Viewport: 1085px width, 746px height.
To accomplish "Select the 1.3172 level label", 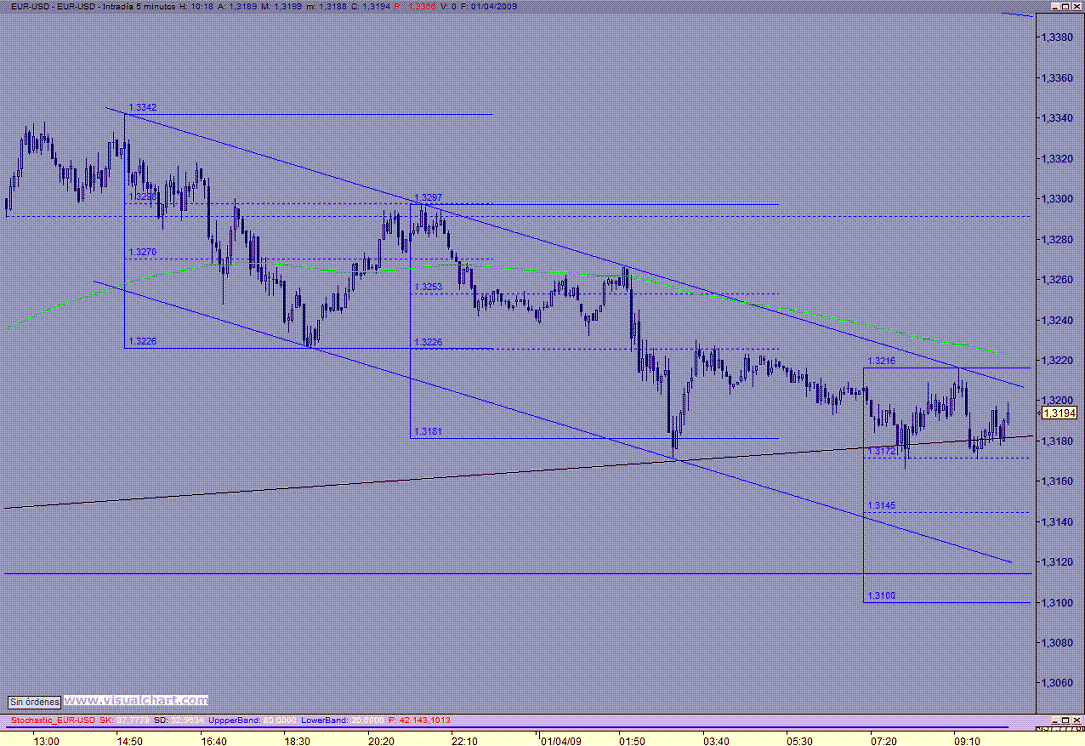I will coord(881,451).
